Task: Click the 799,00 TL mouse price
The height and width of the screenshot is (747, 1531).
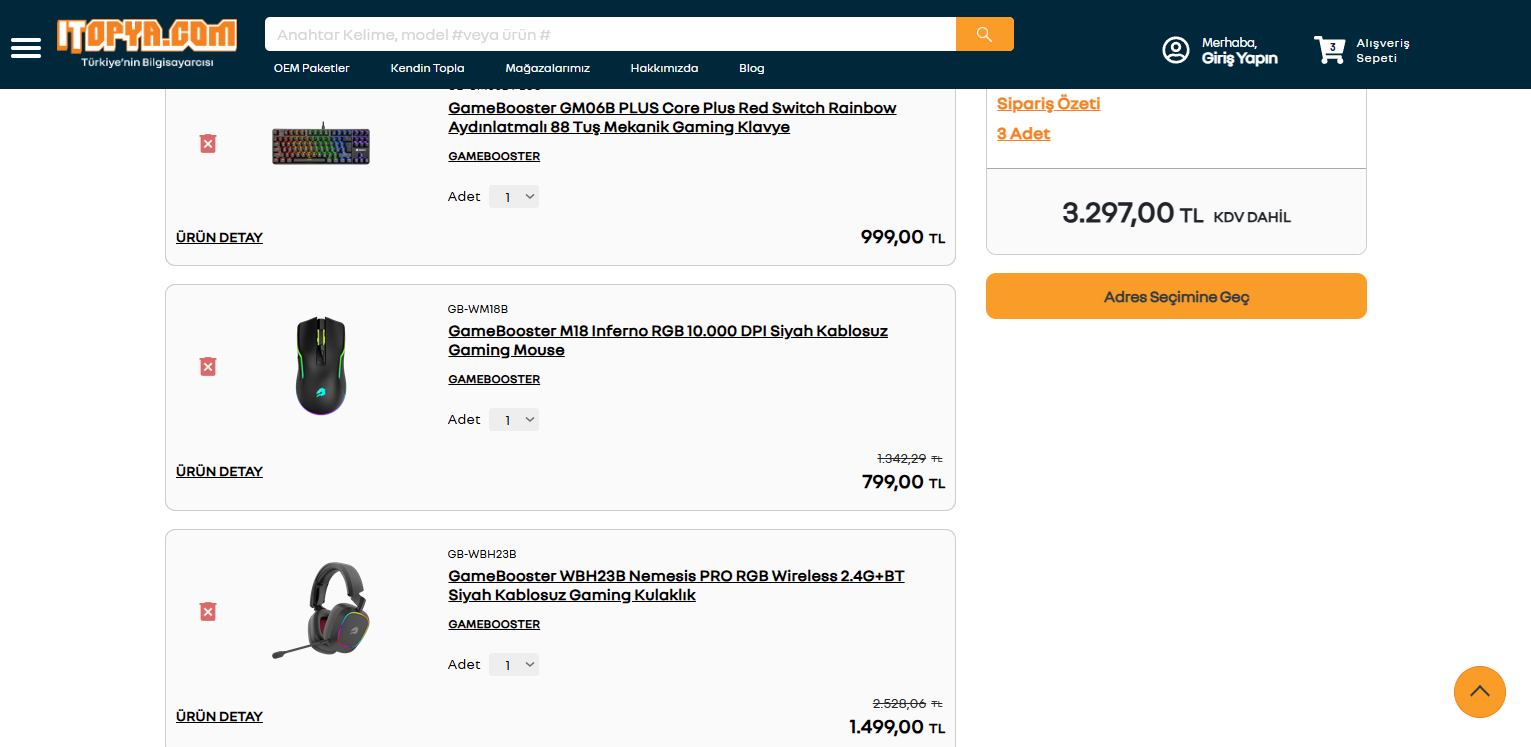Action: [x=904, y=483]
